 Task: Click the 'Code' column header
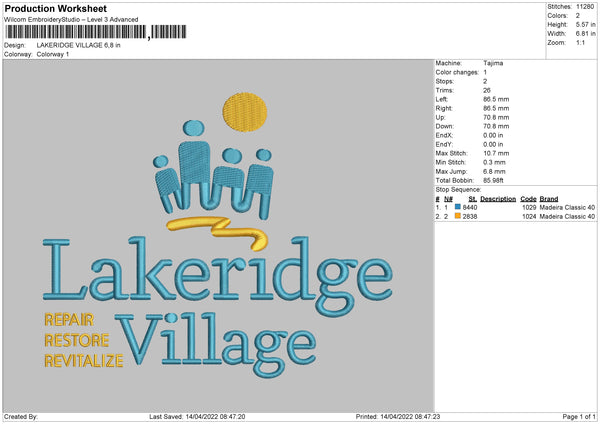[528, 199]
